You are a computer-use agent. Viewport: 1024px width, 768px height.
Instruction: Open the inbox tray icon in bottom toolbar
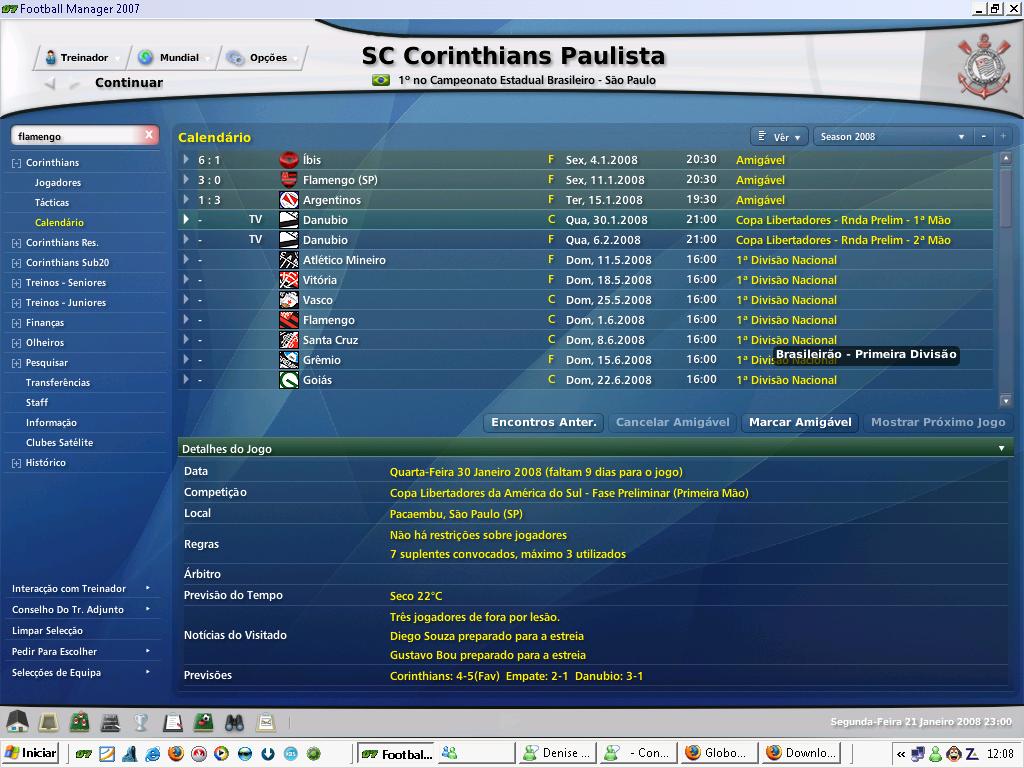(49, 722)
